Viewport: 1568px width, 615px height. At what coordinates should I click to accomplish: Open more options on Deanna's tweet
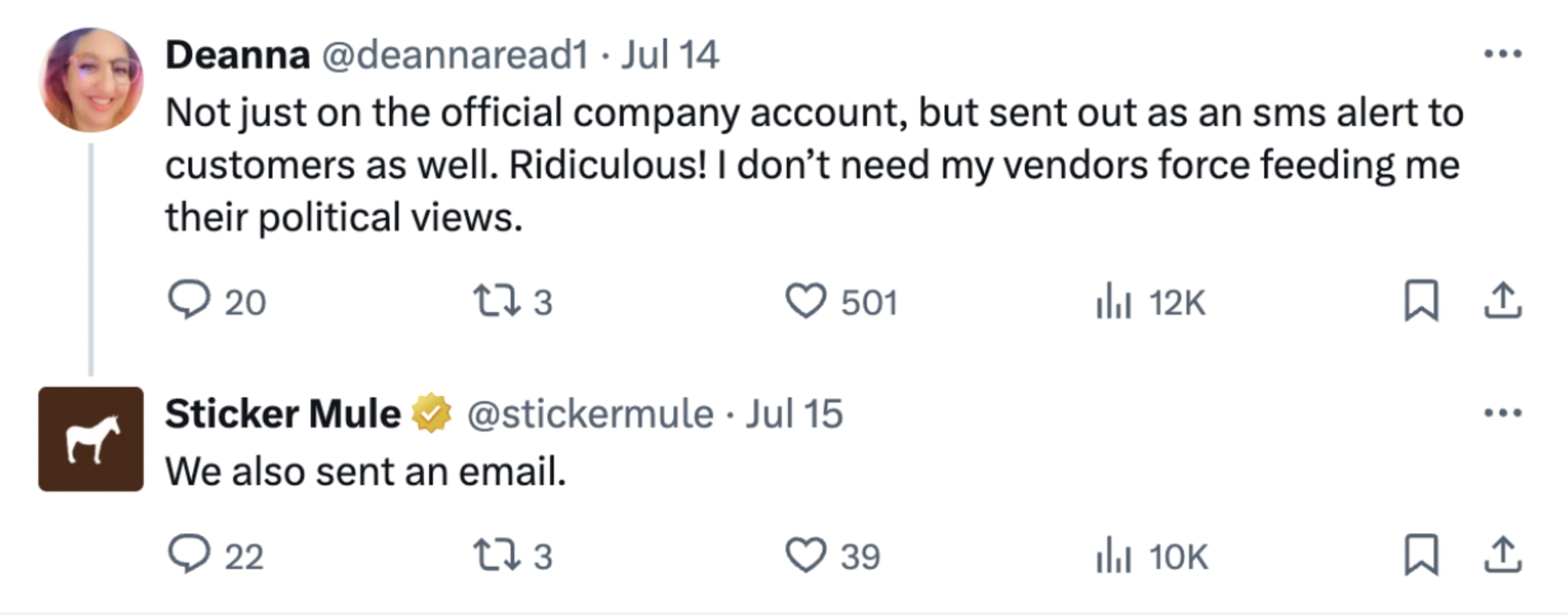tap(1503, 54)
